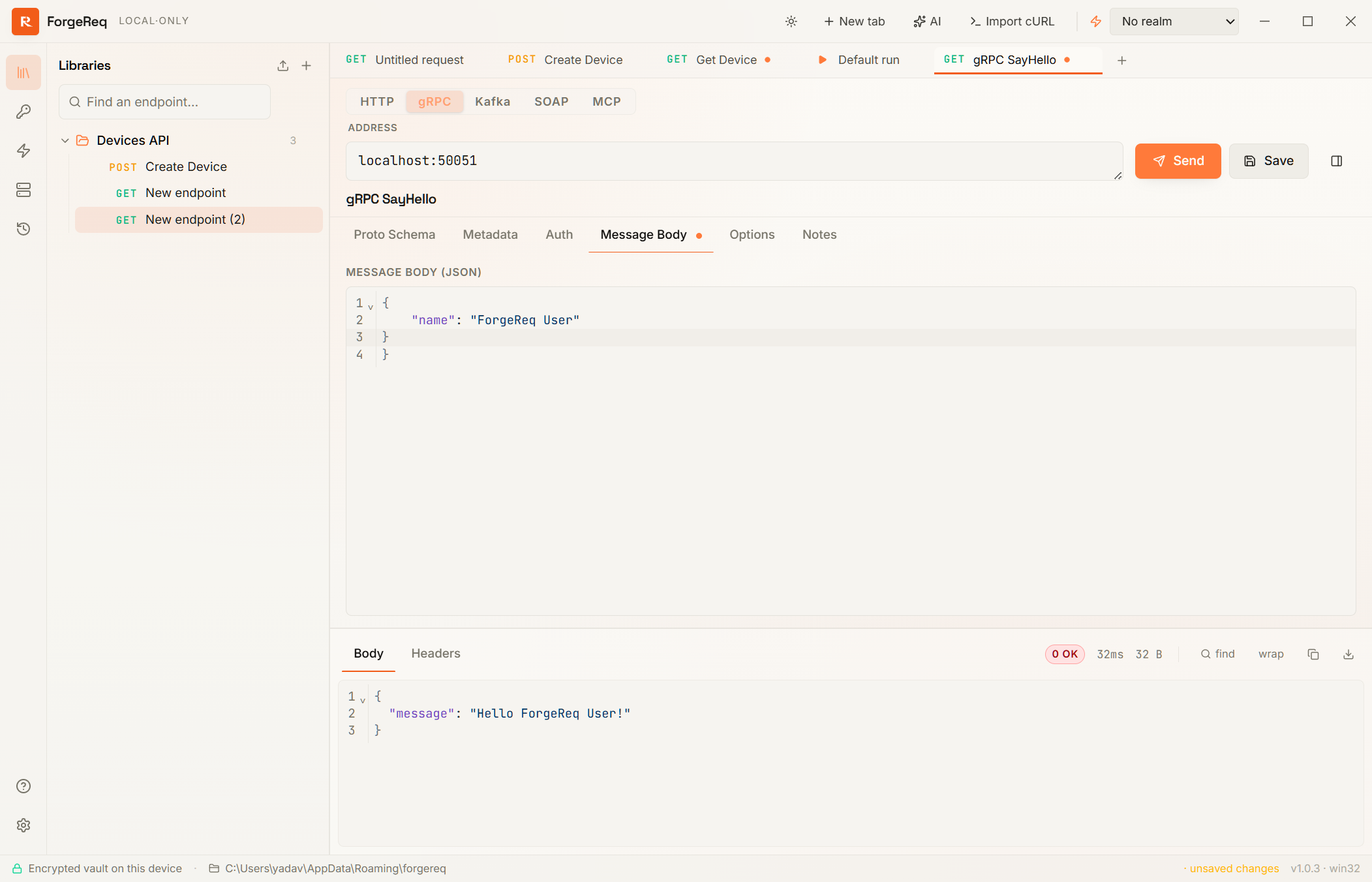This screenshot has width=1372, height=882.
Task: Click the orange lightning icon beside realm
Action: 1096,22
